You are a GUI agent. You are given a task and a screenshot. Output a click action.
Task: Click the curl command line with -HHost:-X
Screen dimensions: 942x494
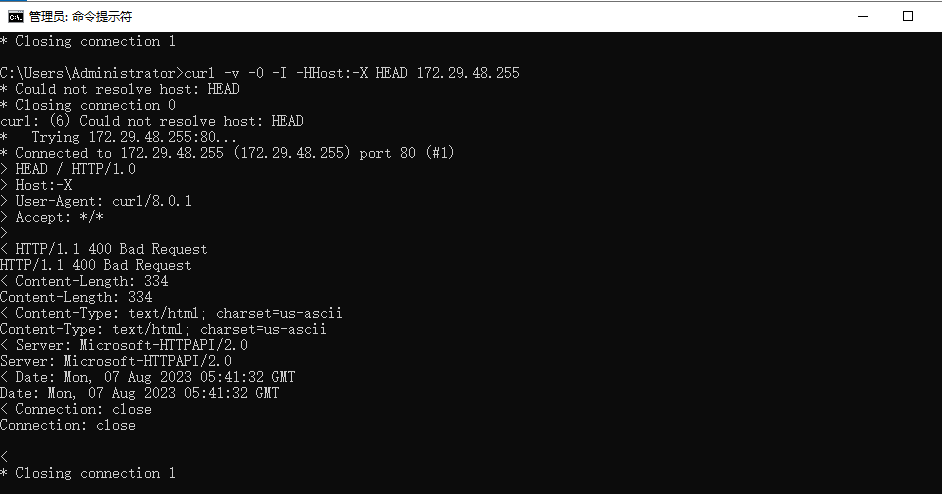coord(260,73)
